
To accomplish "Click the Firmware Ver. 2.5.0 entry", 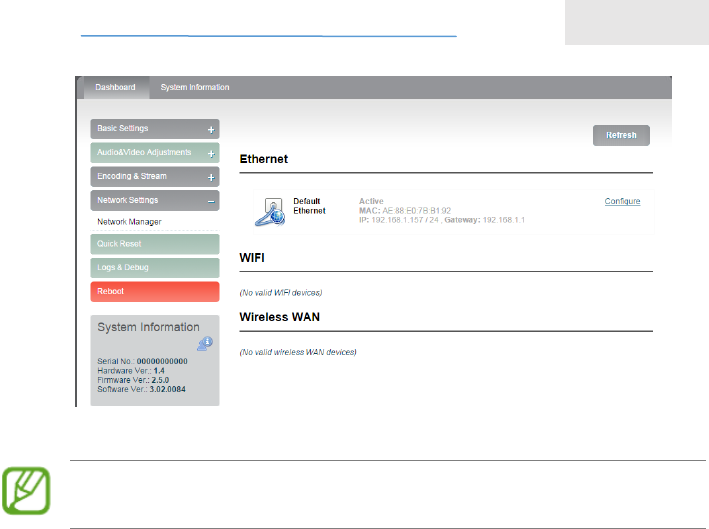I will click(x=133, y=380).
